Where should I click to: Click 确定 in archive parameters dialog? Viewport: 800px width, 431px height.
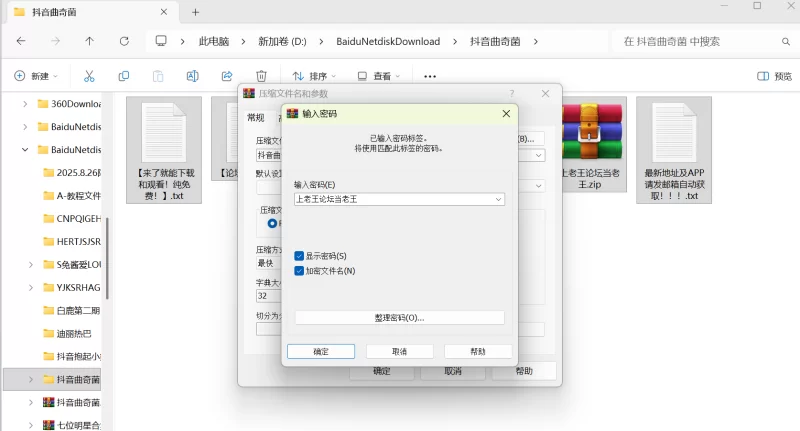(382, 371)
